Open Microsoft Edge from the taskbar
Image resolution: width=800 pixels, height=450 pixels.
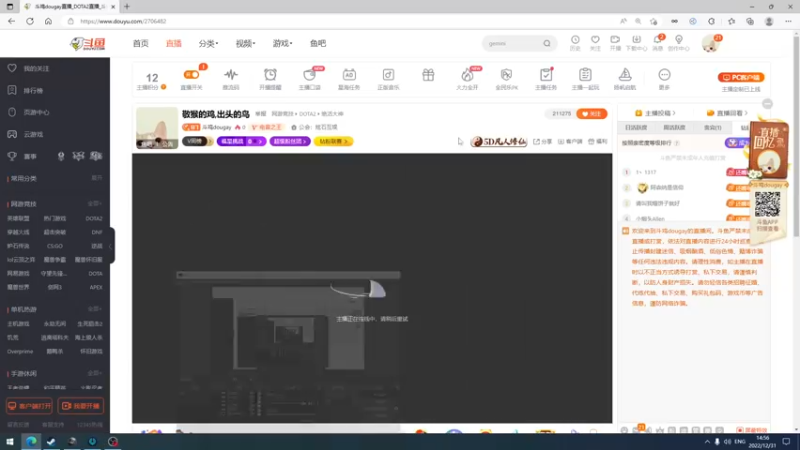(31, 441)
